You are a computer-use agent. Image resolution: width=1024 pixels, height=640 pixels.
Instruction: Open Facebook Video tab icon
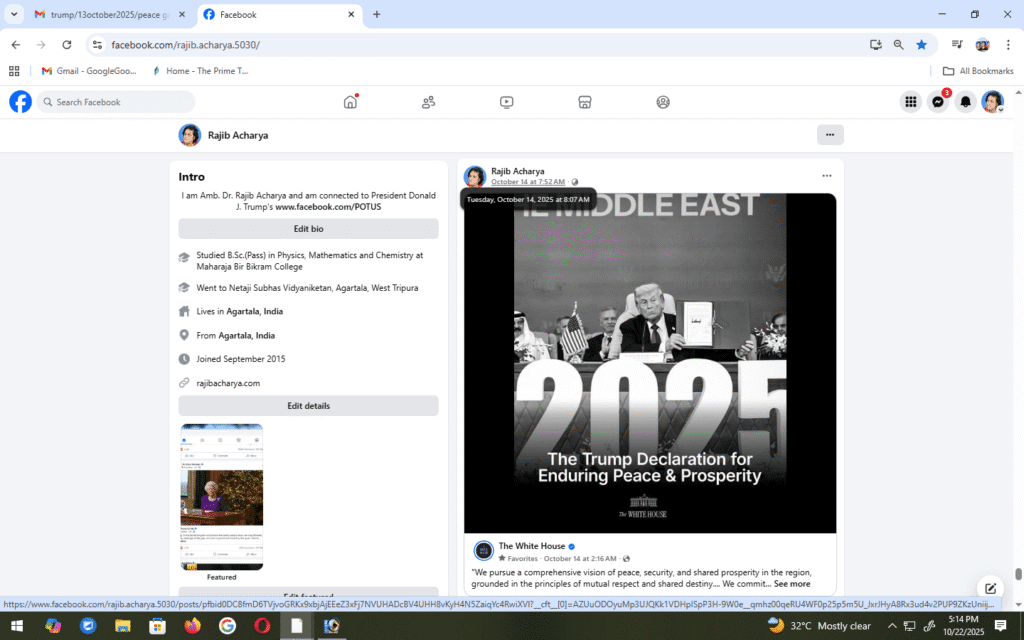[x=507, y=102]
